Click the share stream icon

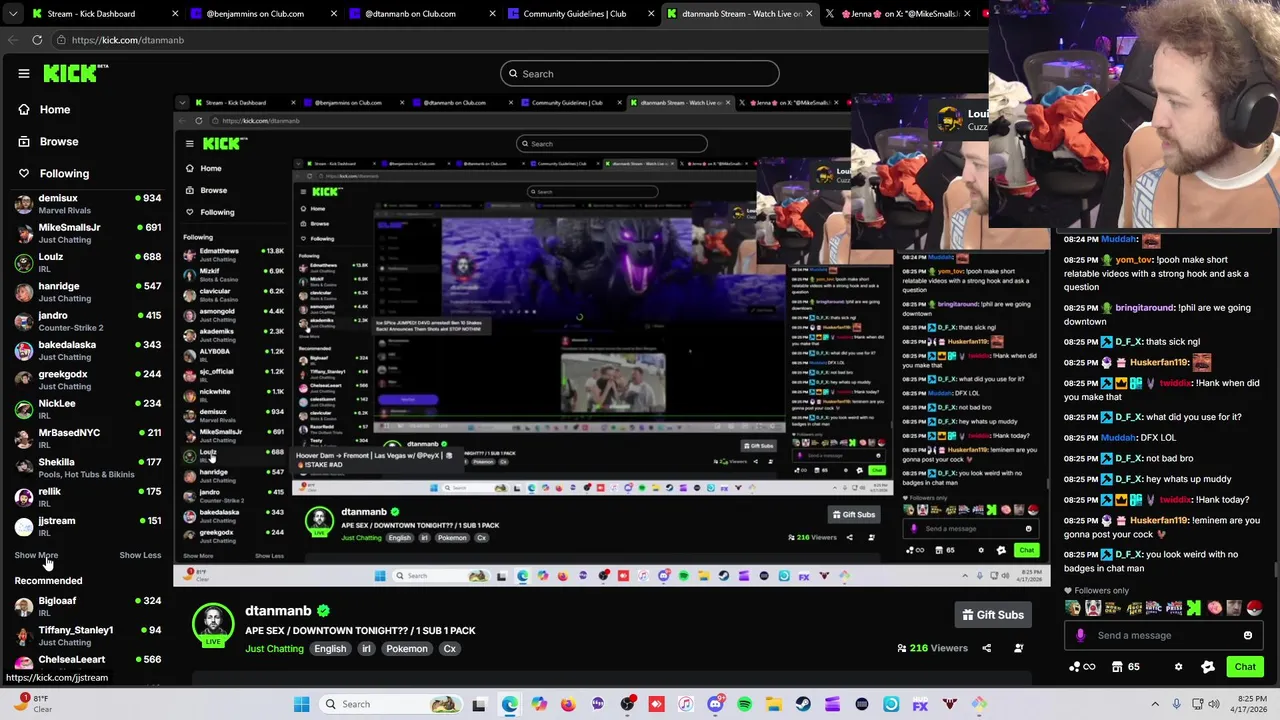point(986,648)
